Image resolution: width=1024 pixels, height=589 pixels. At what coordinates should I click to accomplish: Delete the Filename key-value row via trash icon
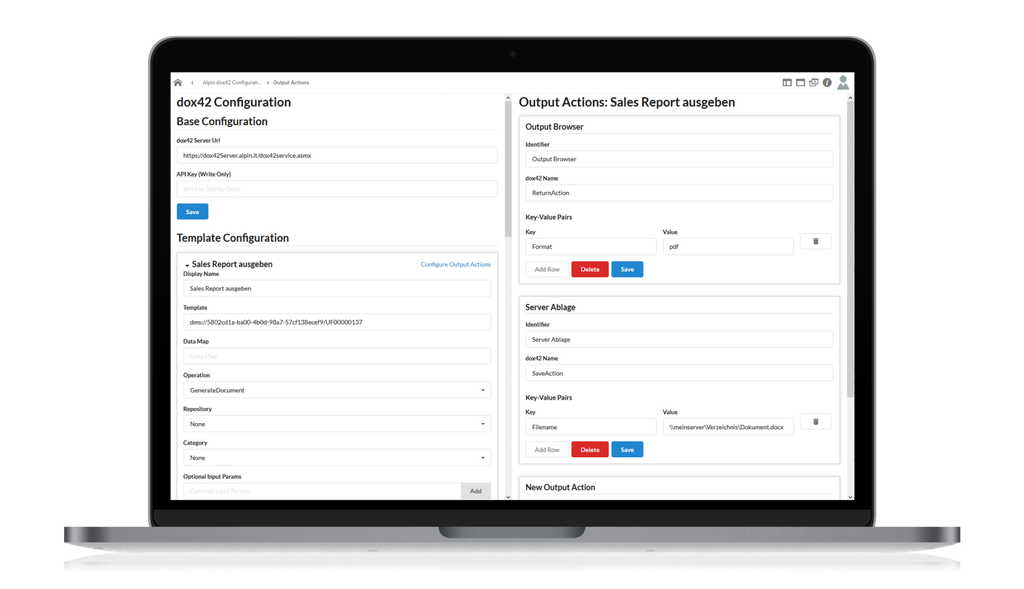(816, 422)
